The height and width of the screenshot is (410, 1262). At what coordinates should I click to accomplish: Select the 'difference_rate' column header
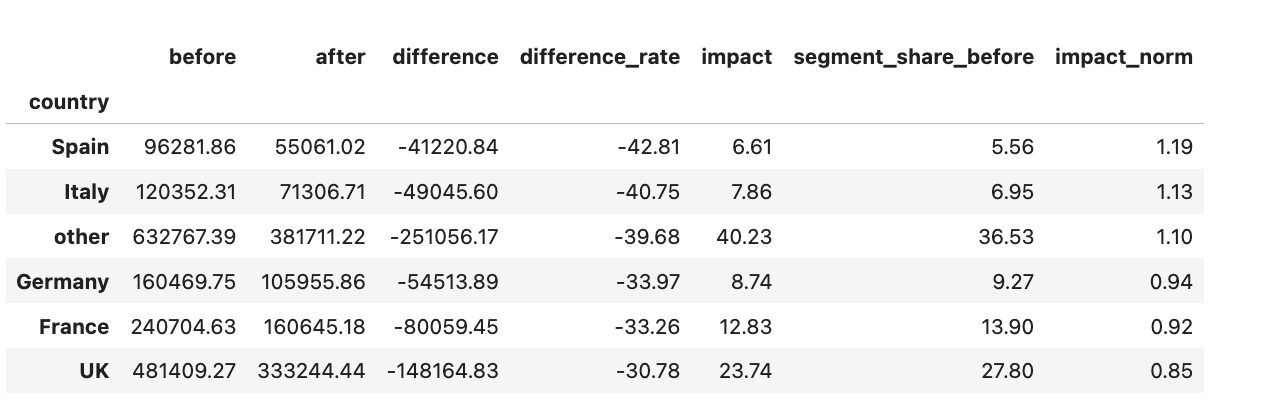tap(599, 57)
